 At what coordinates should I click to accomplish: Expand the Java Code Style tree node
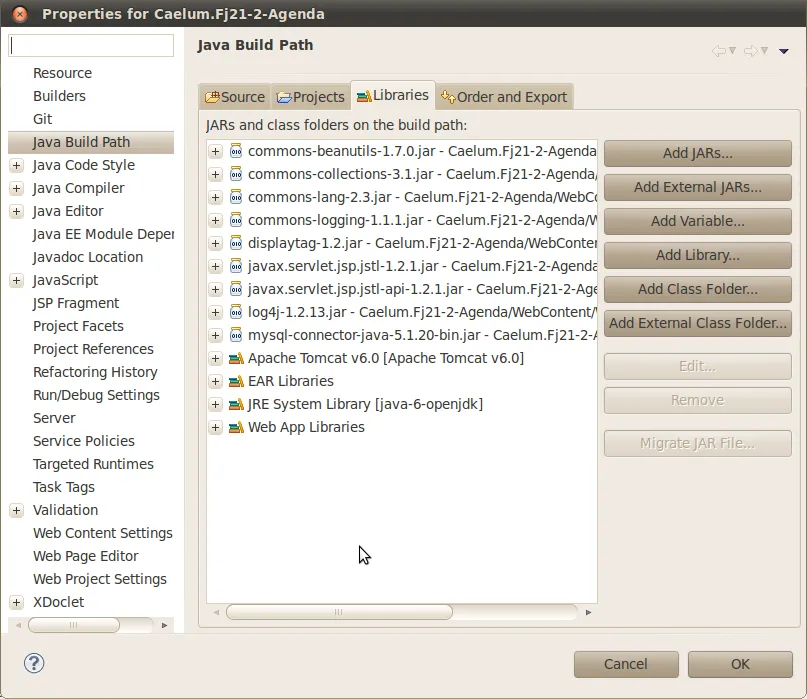click(x=16, y=166)
